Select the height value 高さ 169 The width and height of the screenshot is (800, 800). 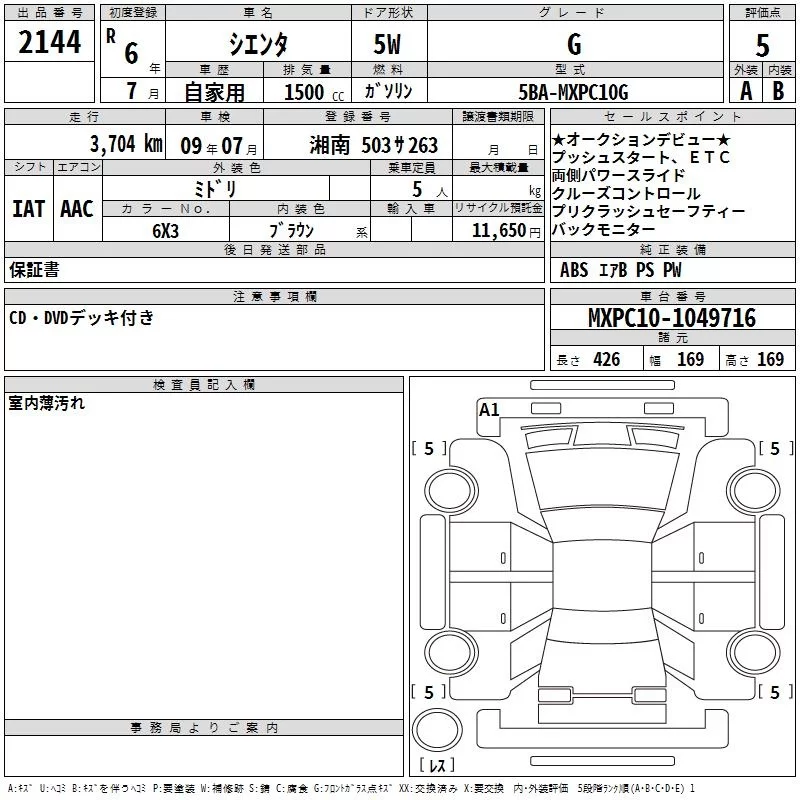coord(755,359)
